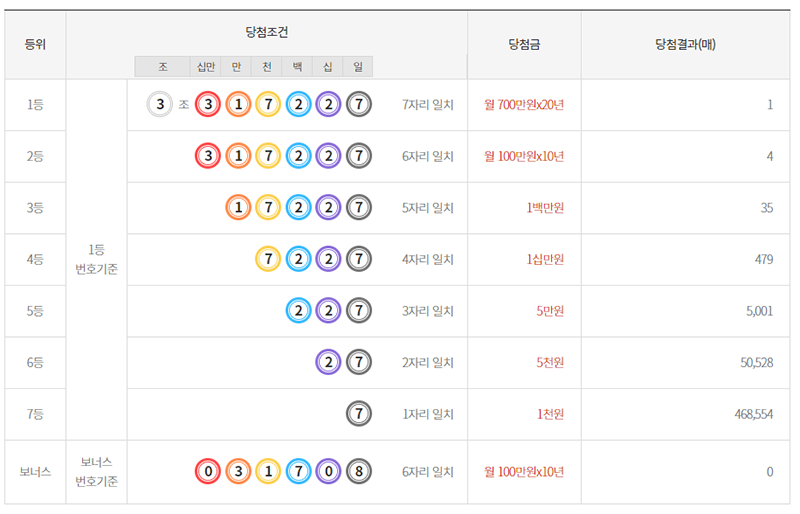800x514 pixels.
Task: Click the 5,001 winners count
Action: pyautogui.click(x=760, y=311)
